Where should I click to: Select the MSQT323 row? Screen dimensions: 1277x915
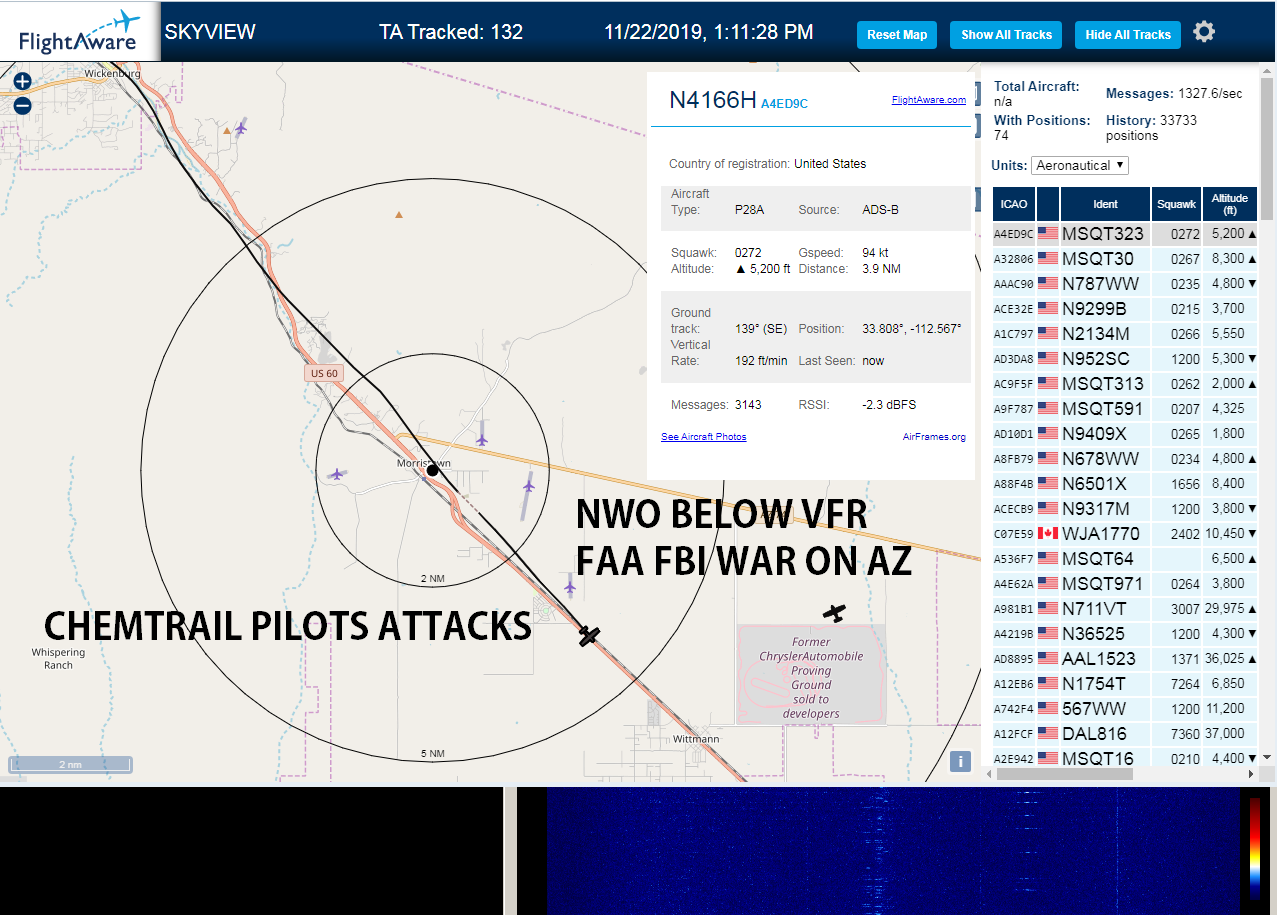1125,234
